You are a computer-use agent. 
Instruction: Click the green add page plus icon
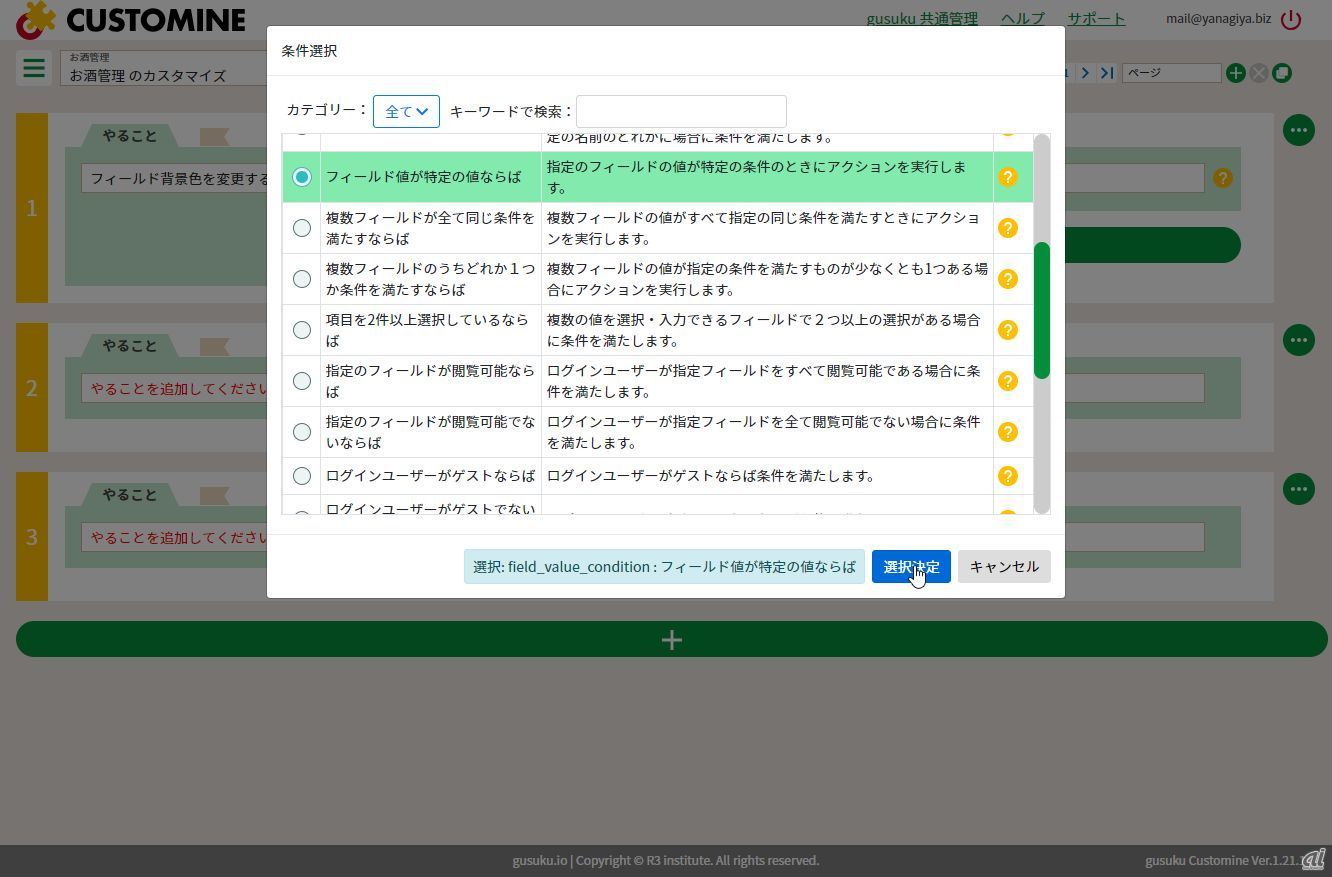pyautogui.click(x=1235, y=73)
